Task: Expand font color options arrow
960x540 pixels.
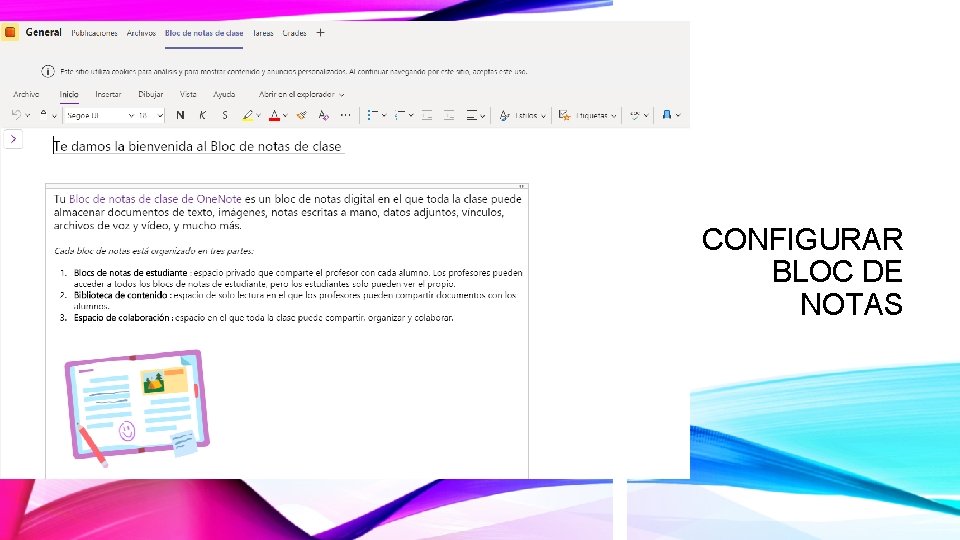Action: pyautogui.click(x=285, y=116)
